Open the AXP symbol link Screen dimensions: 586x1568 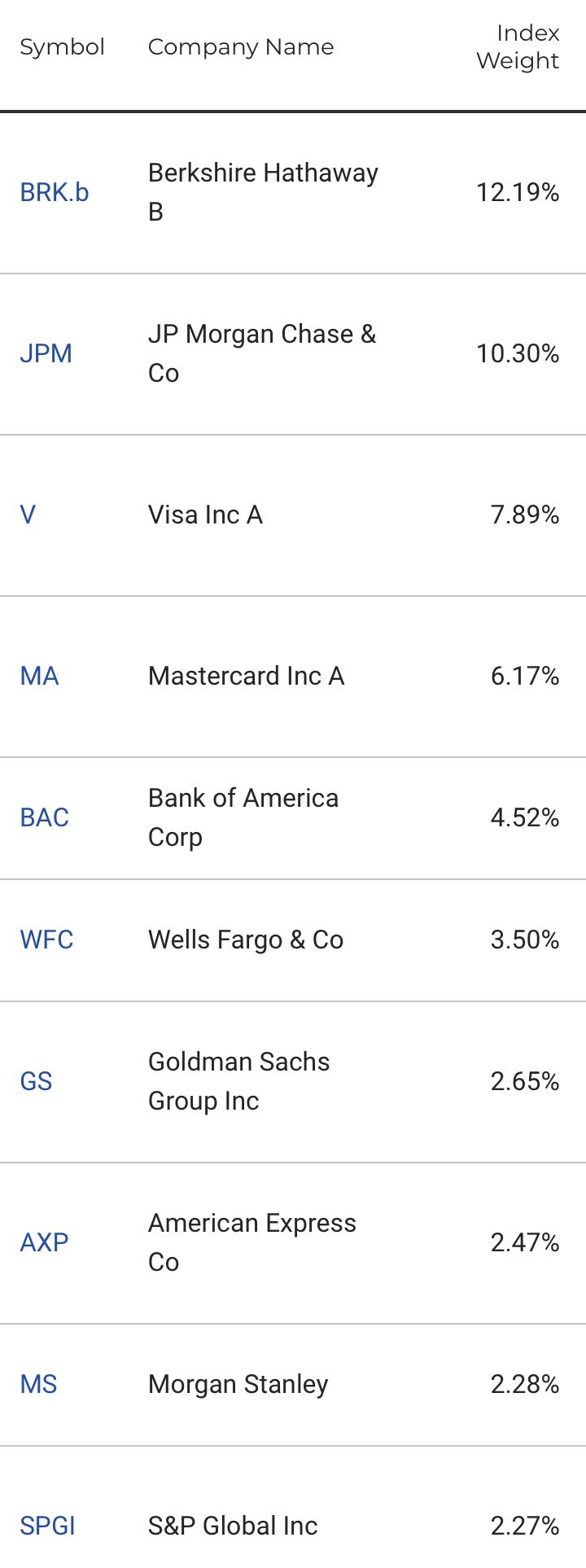click(44, 1243)
